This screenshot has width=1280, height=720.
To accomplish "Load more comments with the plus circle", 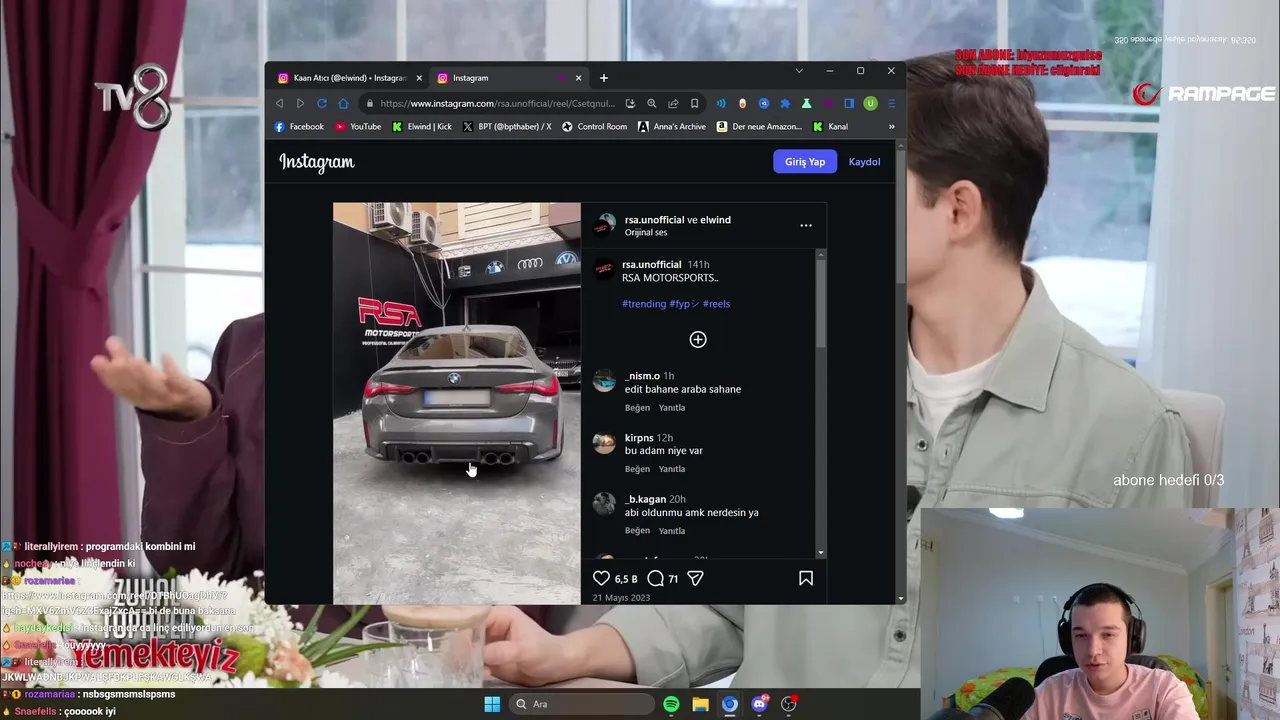I will tap(698, 340).
